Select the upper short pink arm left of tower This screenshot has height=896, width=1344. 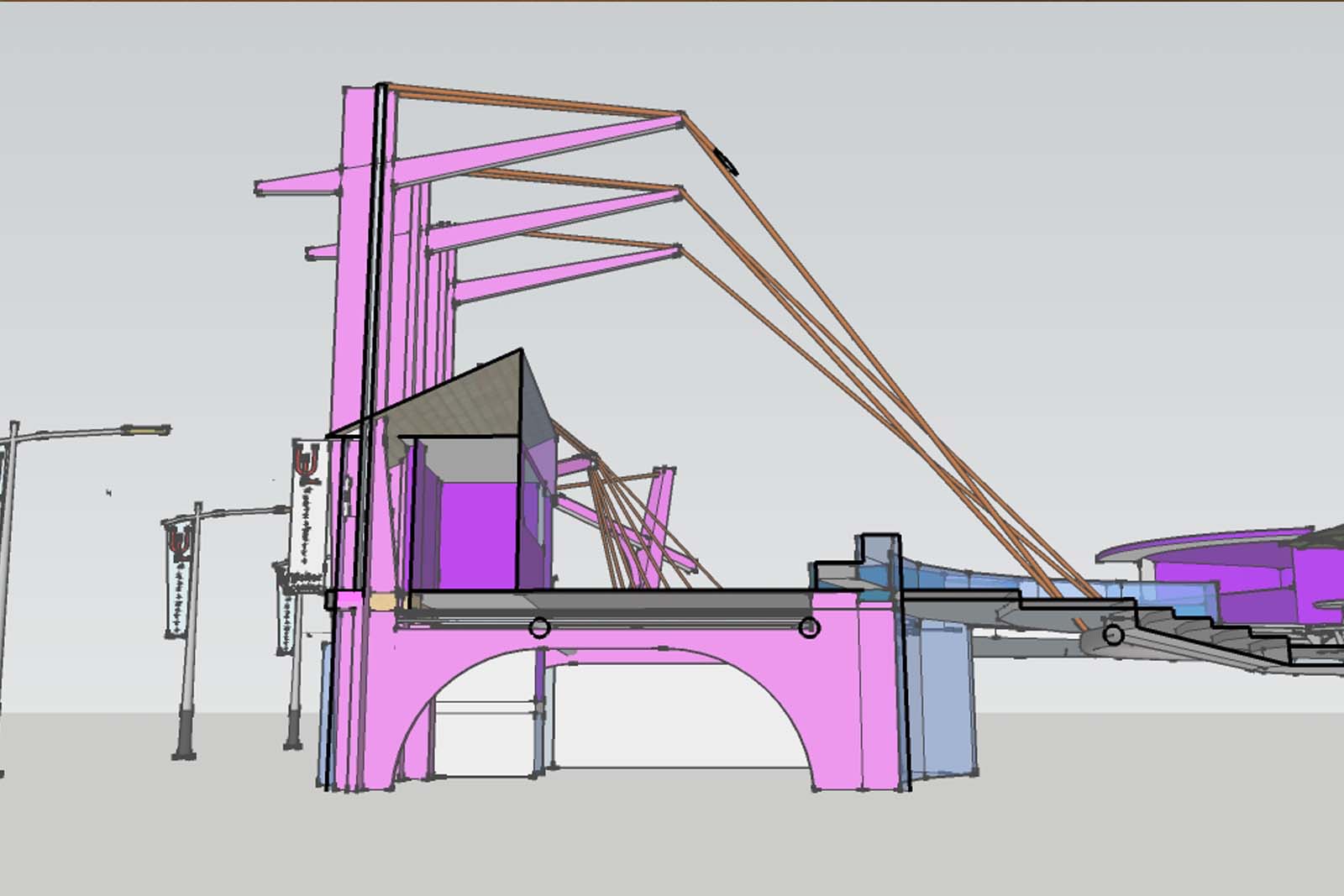pos(298,186)
